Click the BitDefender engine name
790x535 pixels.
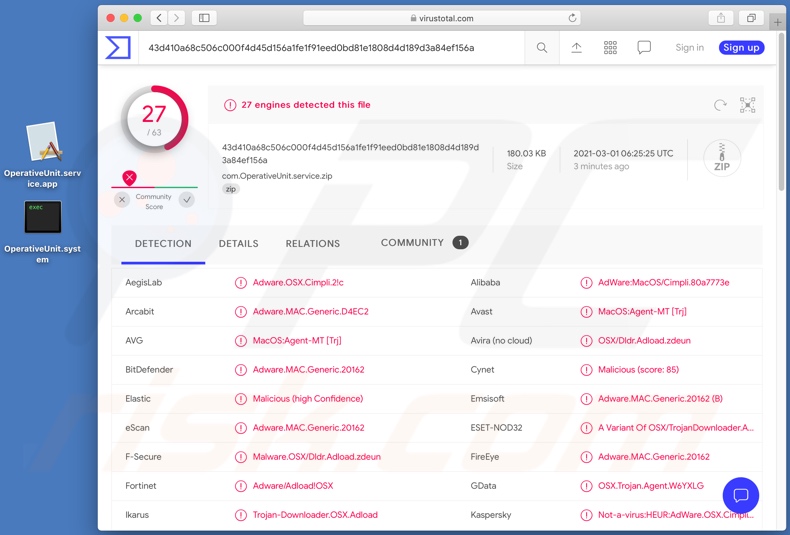149,370
